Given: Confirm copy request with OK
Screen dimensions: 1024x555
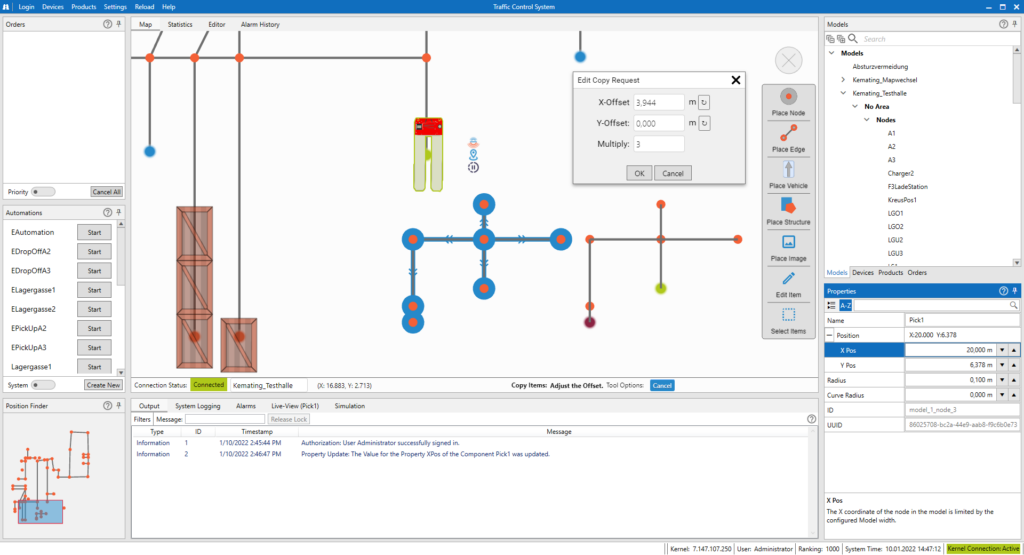Looking at the screenshot, I should 639,173.
